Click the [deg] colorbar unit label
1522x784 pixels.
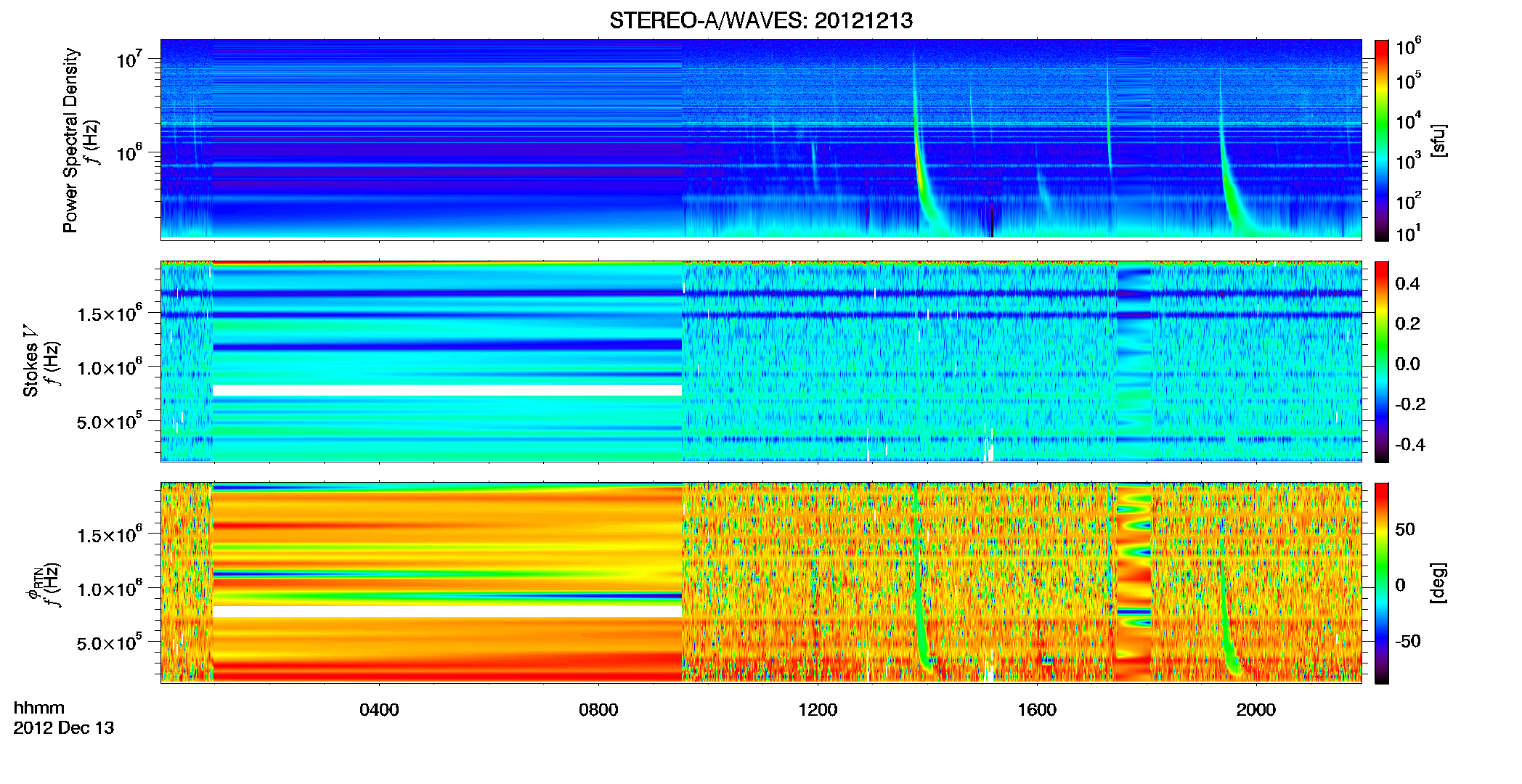click(1438, 583)
